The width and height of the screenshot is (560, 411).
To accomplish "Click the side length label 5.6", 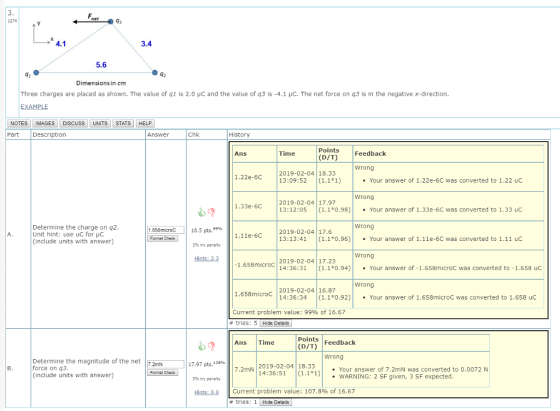I will [101, 65].
